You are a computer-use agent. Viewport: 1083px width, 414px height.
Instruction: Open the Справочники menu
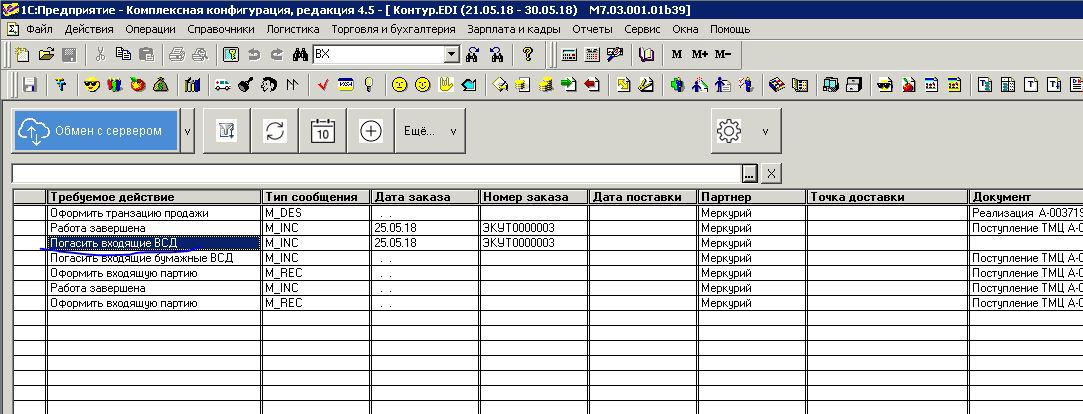(x=221, y=29)
